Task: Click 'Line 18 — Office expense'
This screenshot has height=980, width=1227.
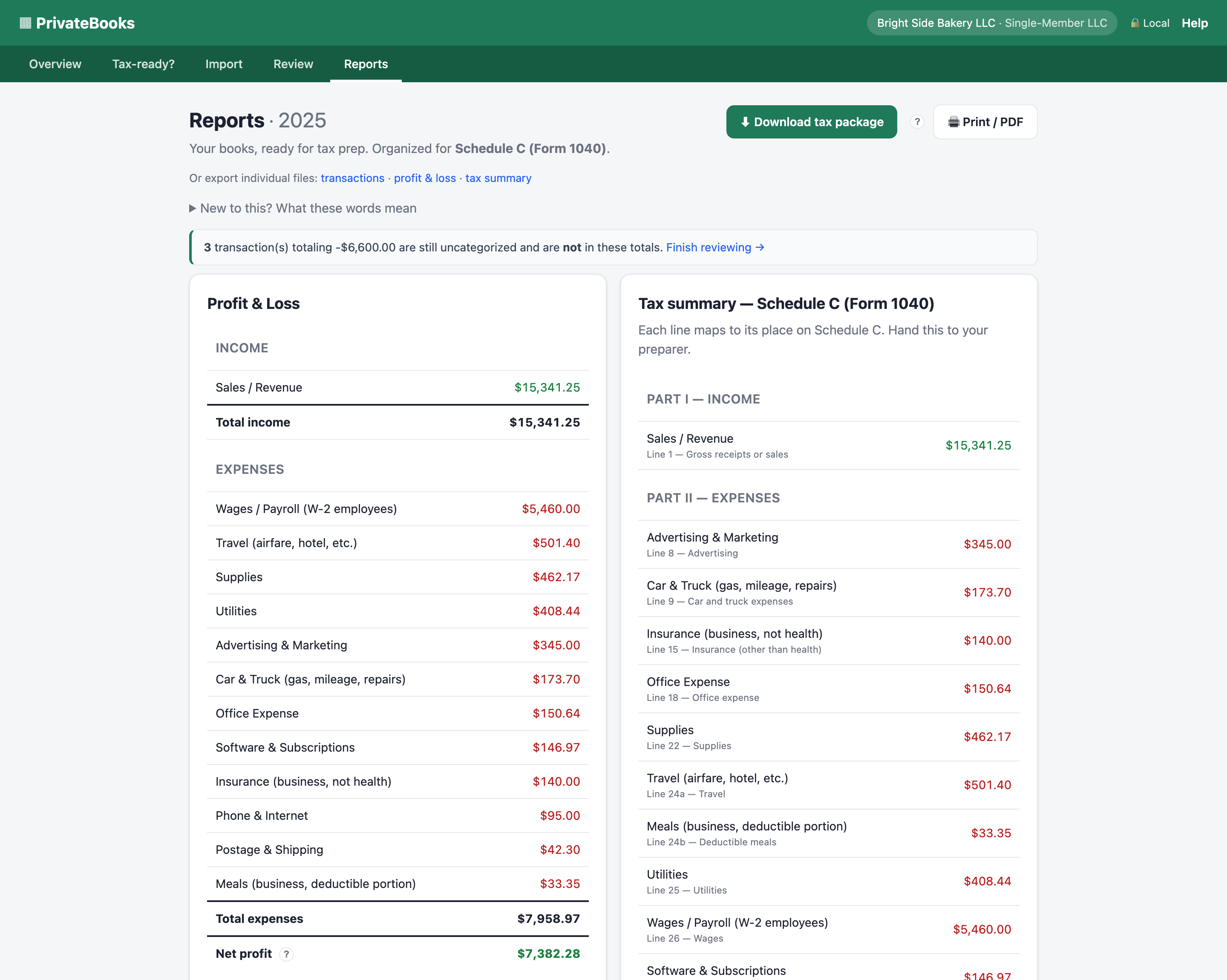Action: coord(703,698)
